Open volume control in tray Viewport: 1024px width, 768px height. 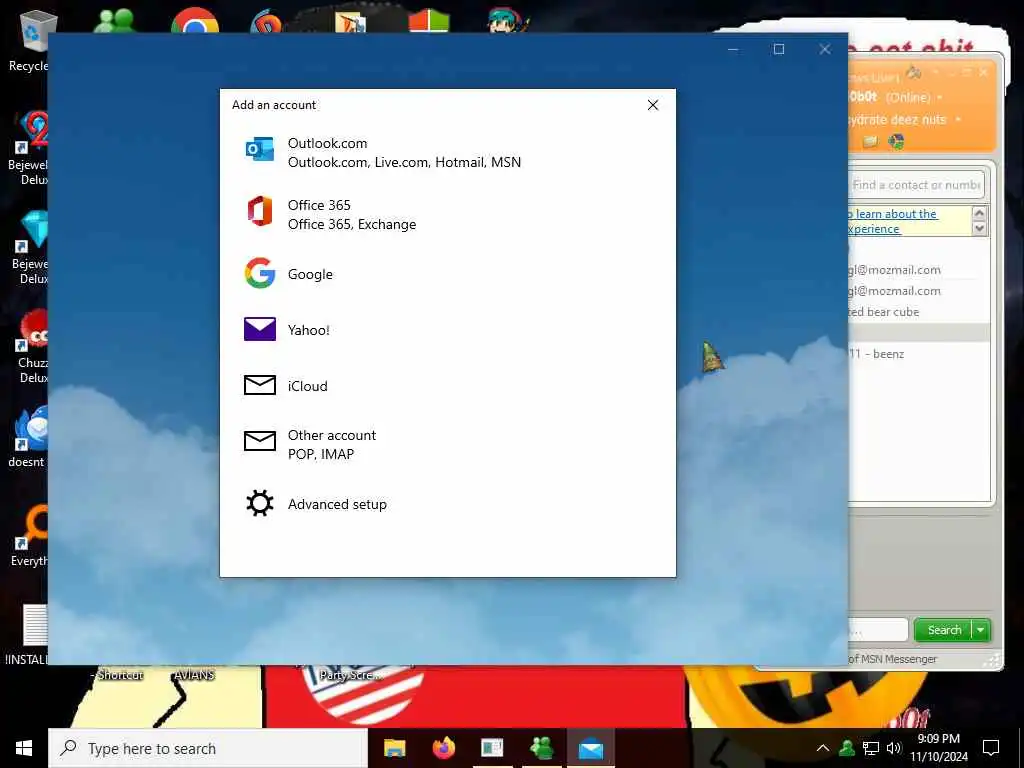coord(894,748)
